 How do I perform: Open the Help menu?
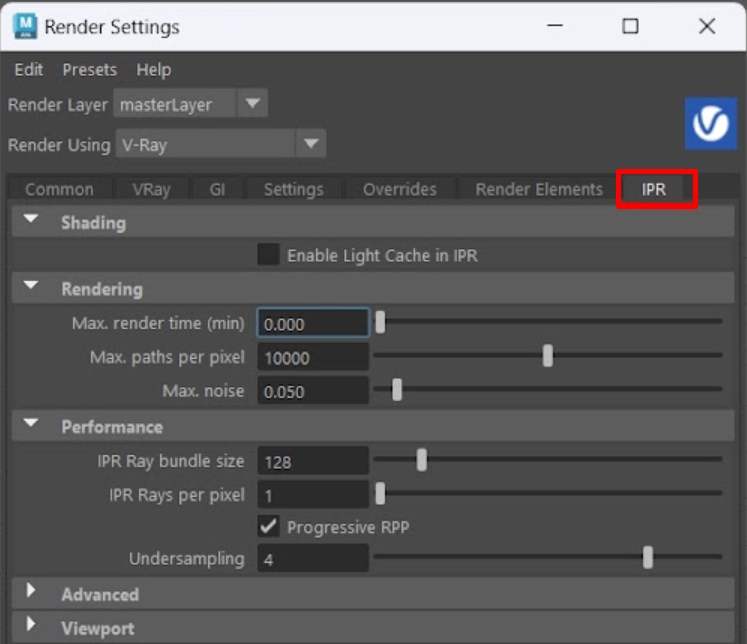153,70
